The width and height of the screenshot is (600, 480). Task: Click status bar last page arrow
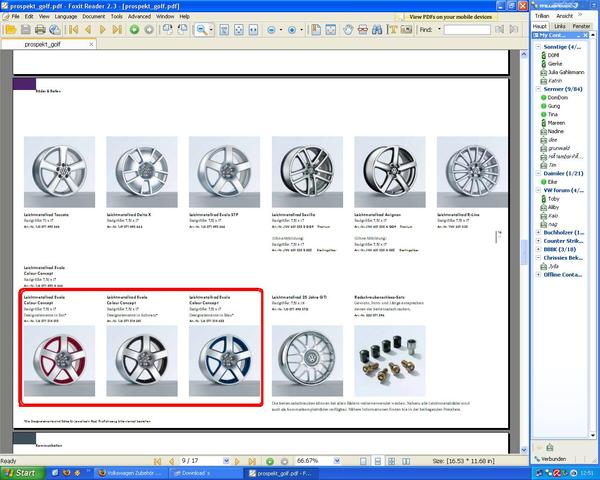tap(252, 461)
